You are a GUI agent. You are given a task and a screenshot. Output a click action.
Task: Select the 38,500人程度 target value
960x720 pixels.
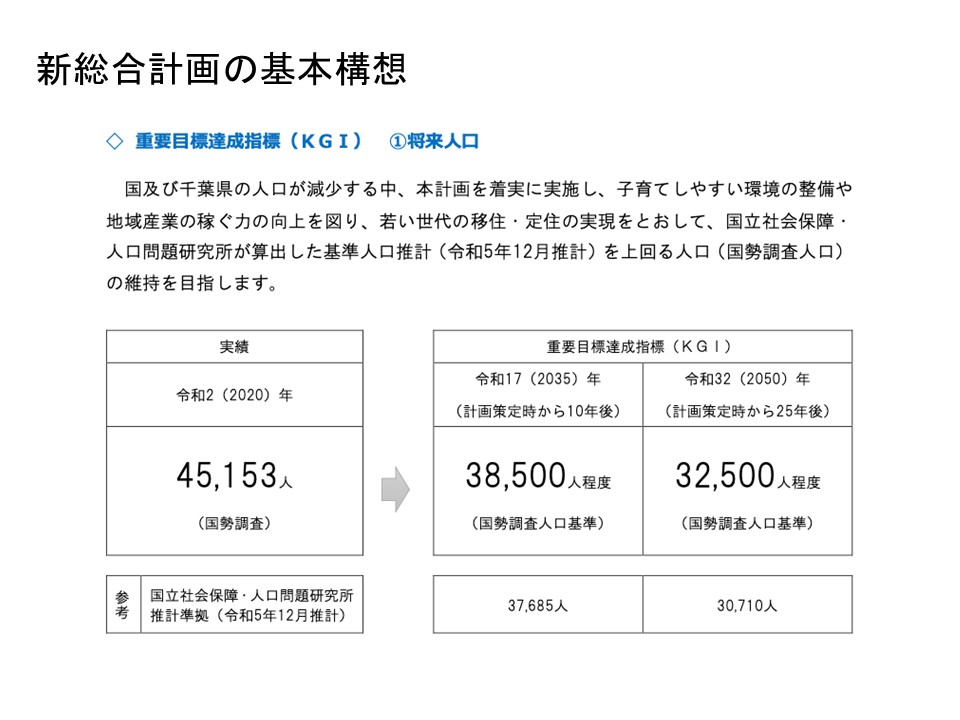(537, 477)
